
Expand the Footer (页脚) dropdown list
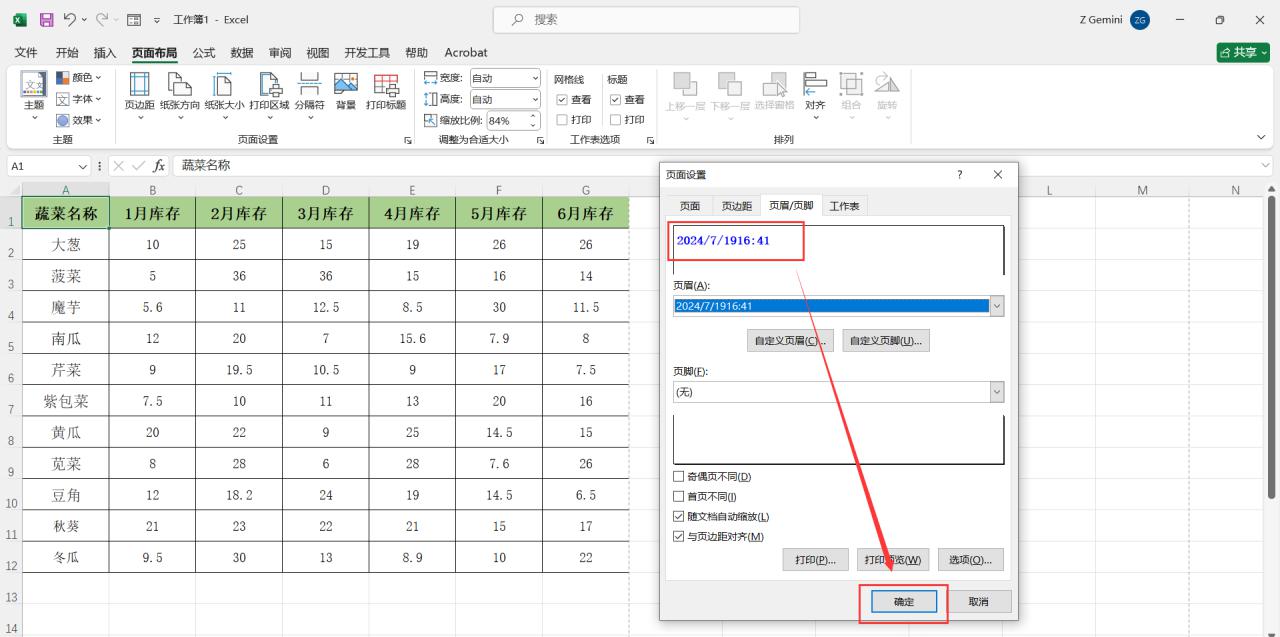pyautogui.click(x=997, y=392)
